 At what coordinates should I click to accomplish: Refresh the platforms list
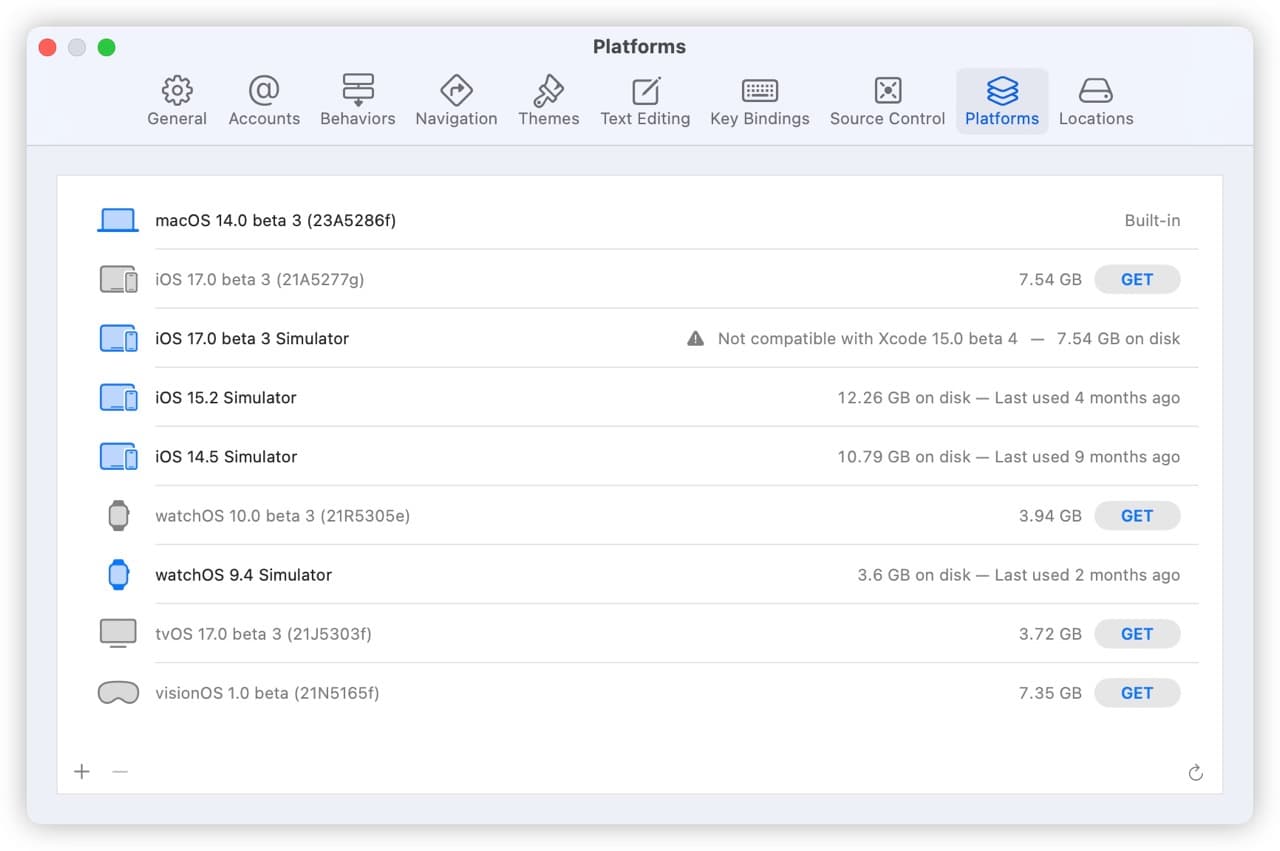coord(1195,772)
